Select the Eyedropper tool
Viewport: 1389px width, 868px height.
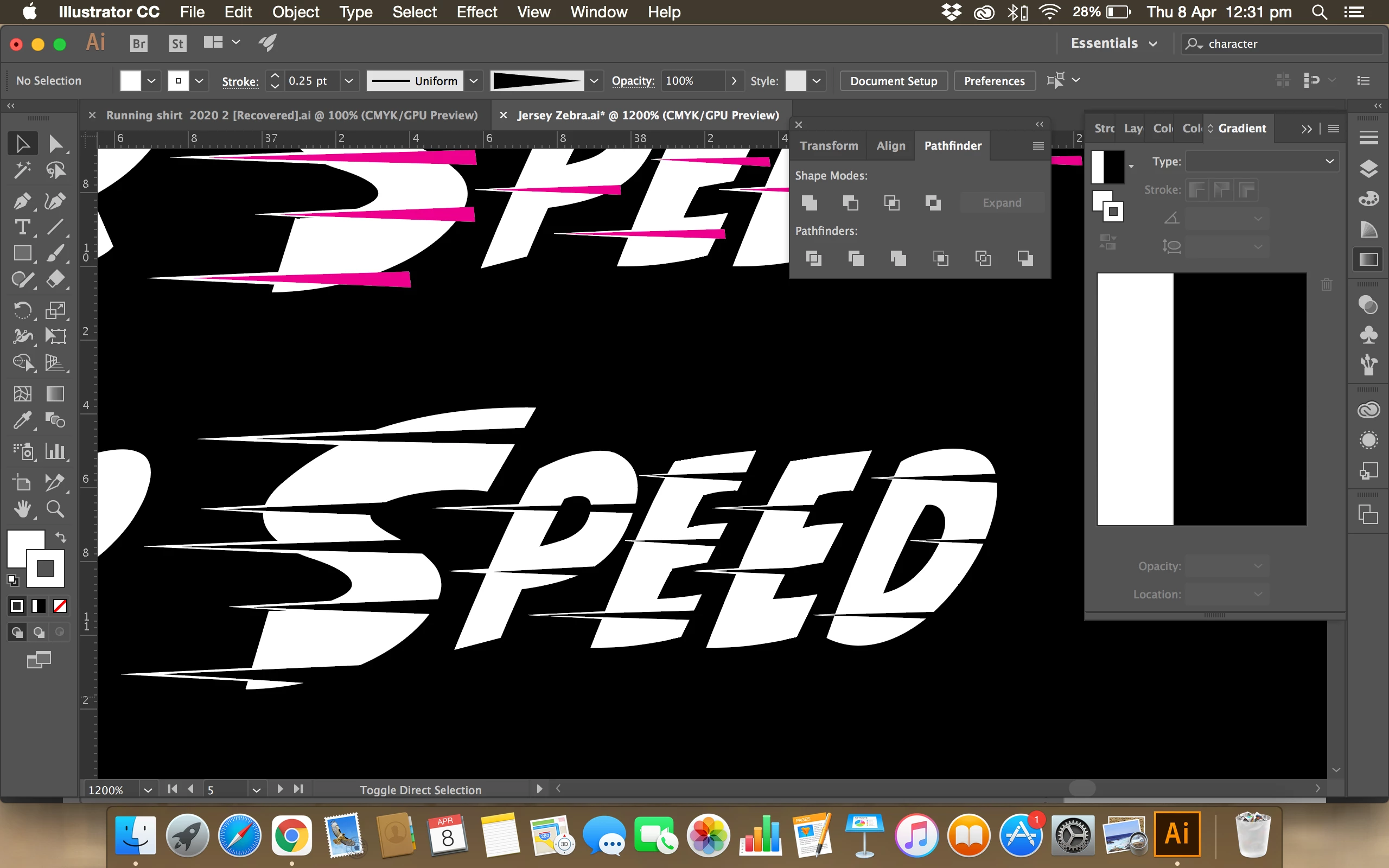[22, 421]
